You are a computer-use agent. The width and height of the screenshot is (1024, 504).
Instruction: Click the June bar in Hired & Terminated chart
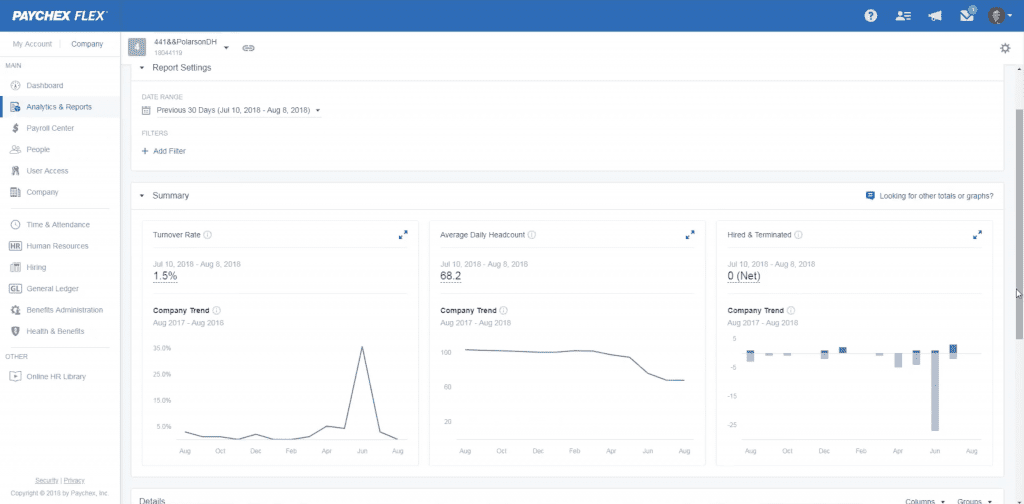click(935, 390)
